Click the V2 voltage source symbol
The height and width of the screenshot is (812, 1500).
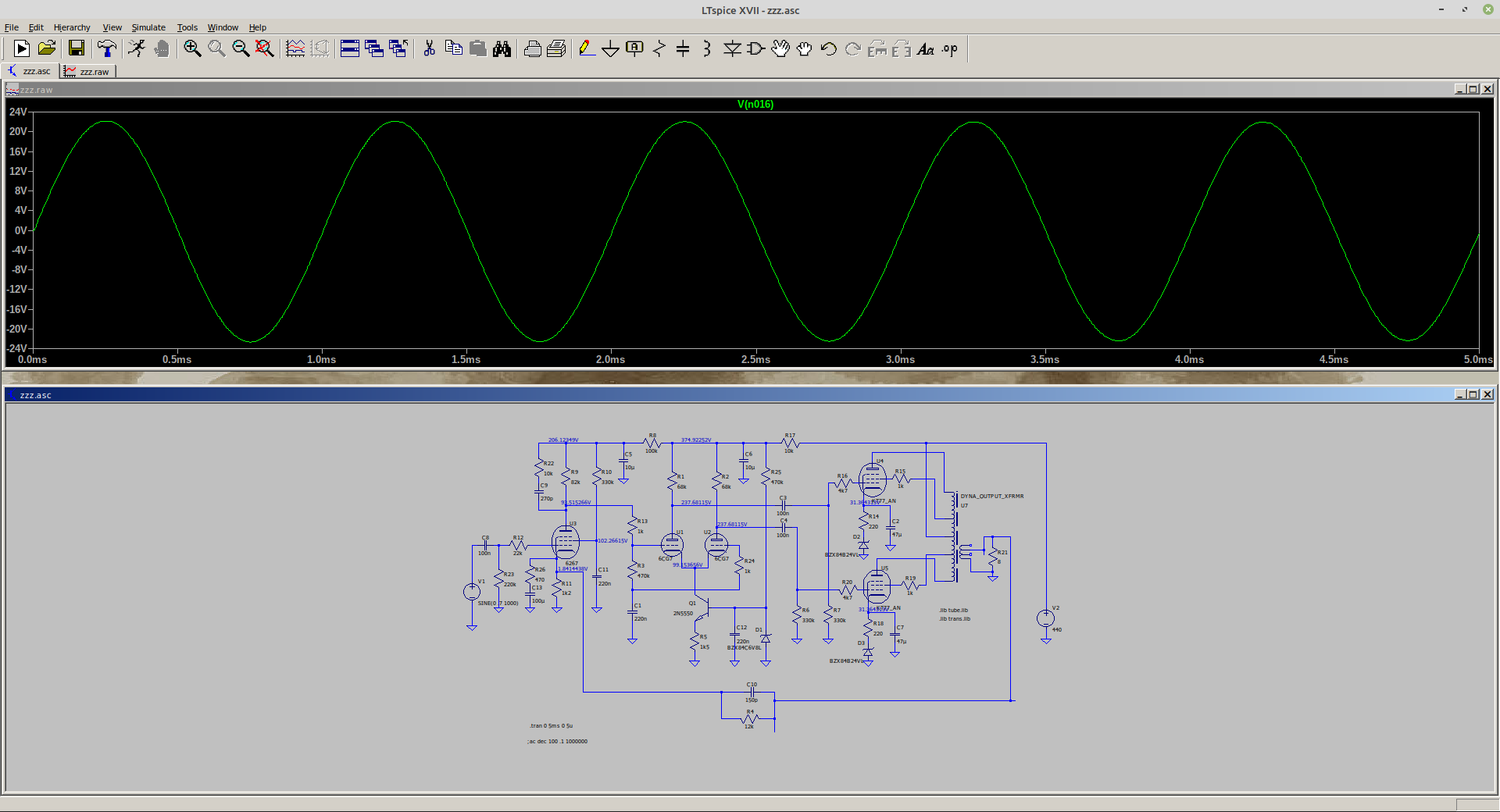click(1045, 618)
